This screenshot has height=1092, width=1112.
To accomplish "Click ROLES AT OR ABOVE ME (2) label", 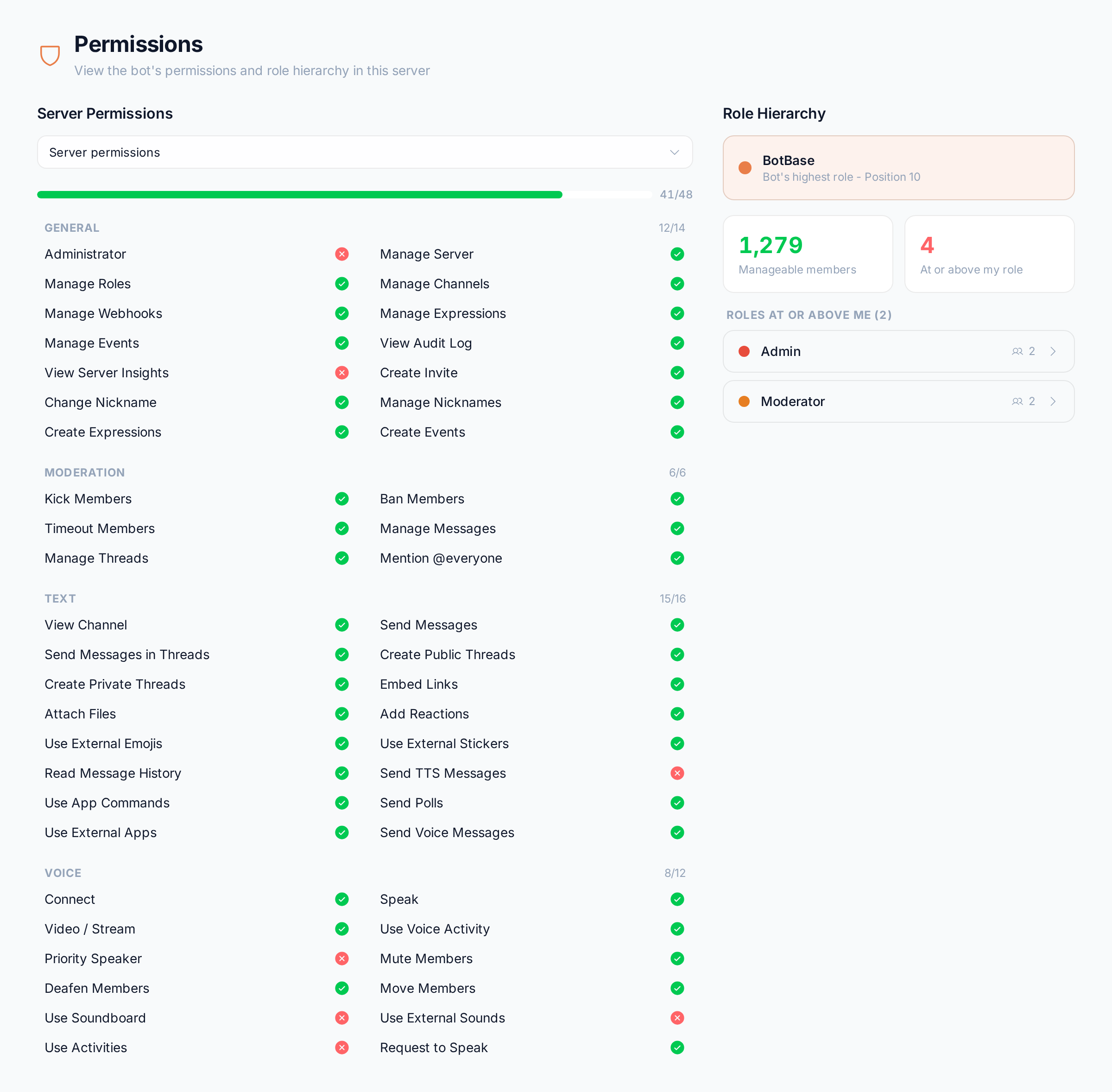I will coord(808,315).
